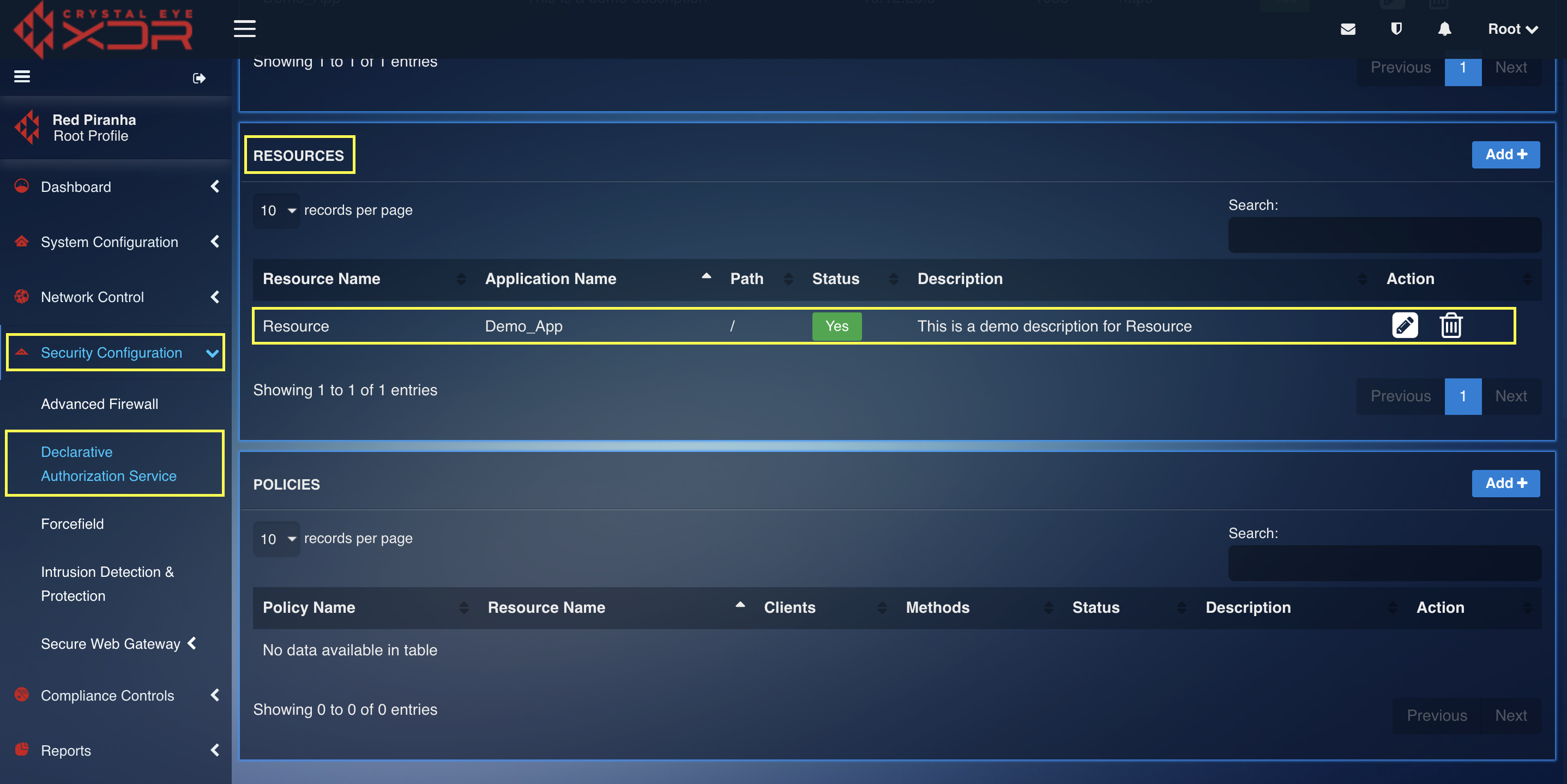
Task: Open Resources records per page dropdown
Action: click(x=276, y=210)
